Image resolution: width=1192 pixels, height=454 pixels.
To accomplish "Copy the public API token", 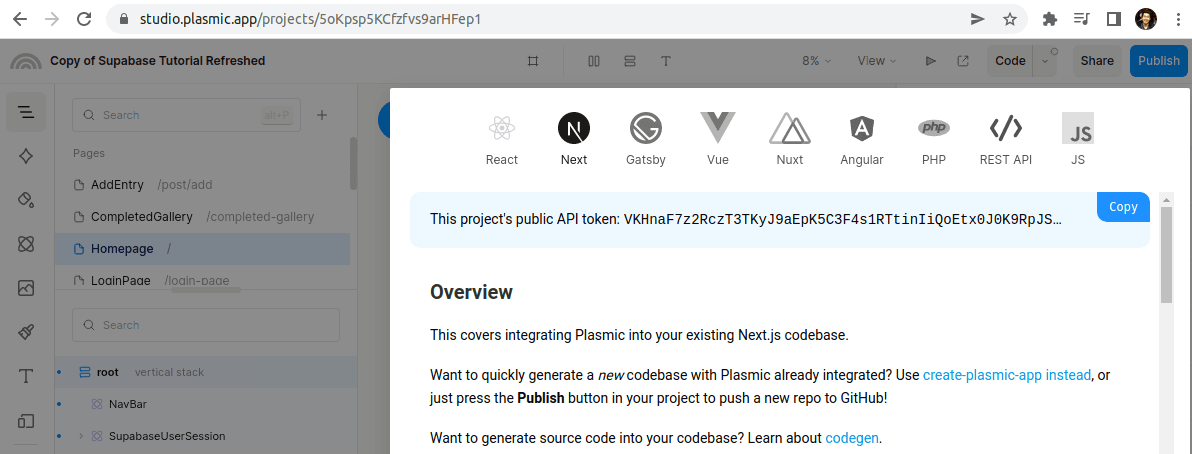I will 1123,207.
